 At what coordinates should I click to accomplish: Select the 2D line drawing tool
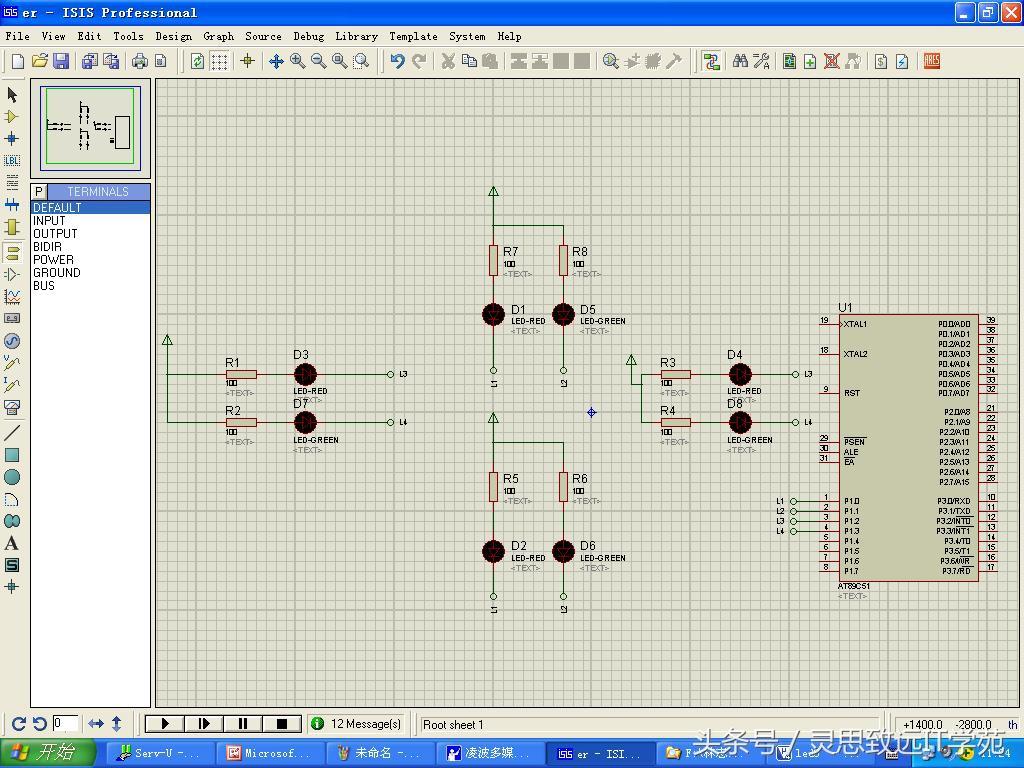point(12,433)
